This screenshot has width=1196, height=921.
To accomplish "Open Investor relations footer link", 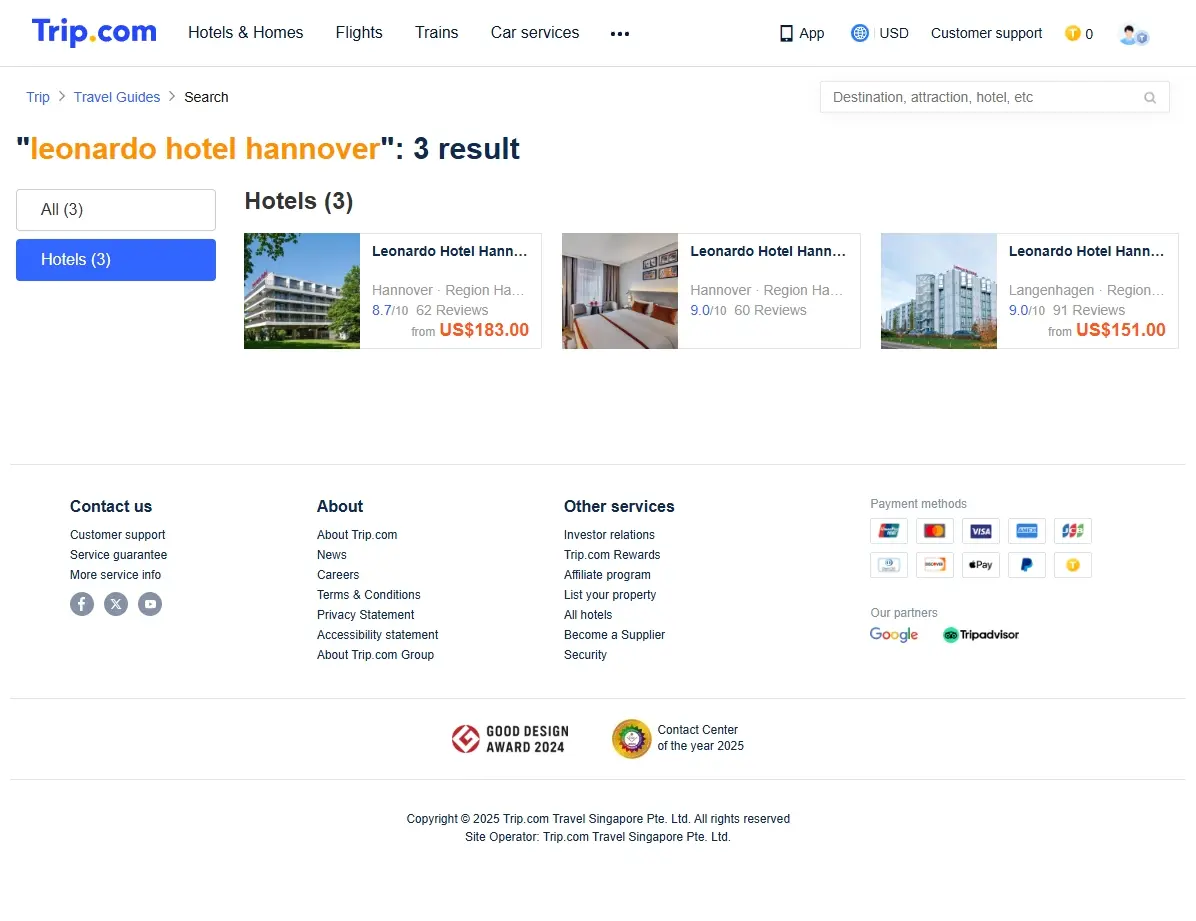I will pyautogui.click(x=609, y=535).
